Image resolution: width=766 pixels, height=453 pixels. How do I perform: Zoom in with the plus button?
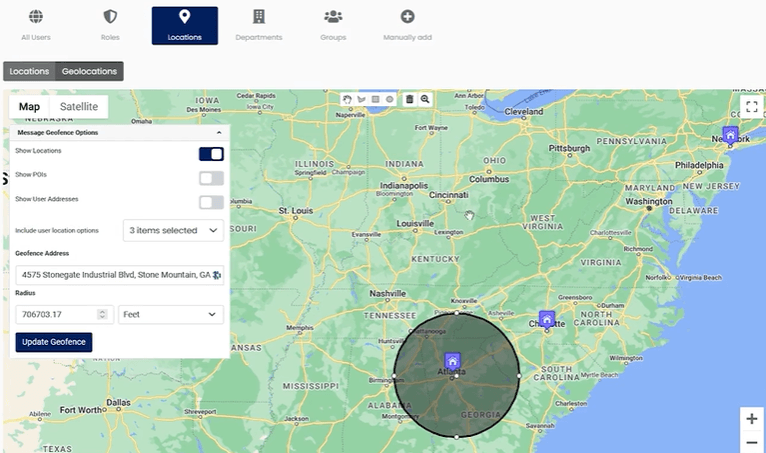point(751,419)
